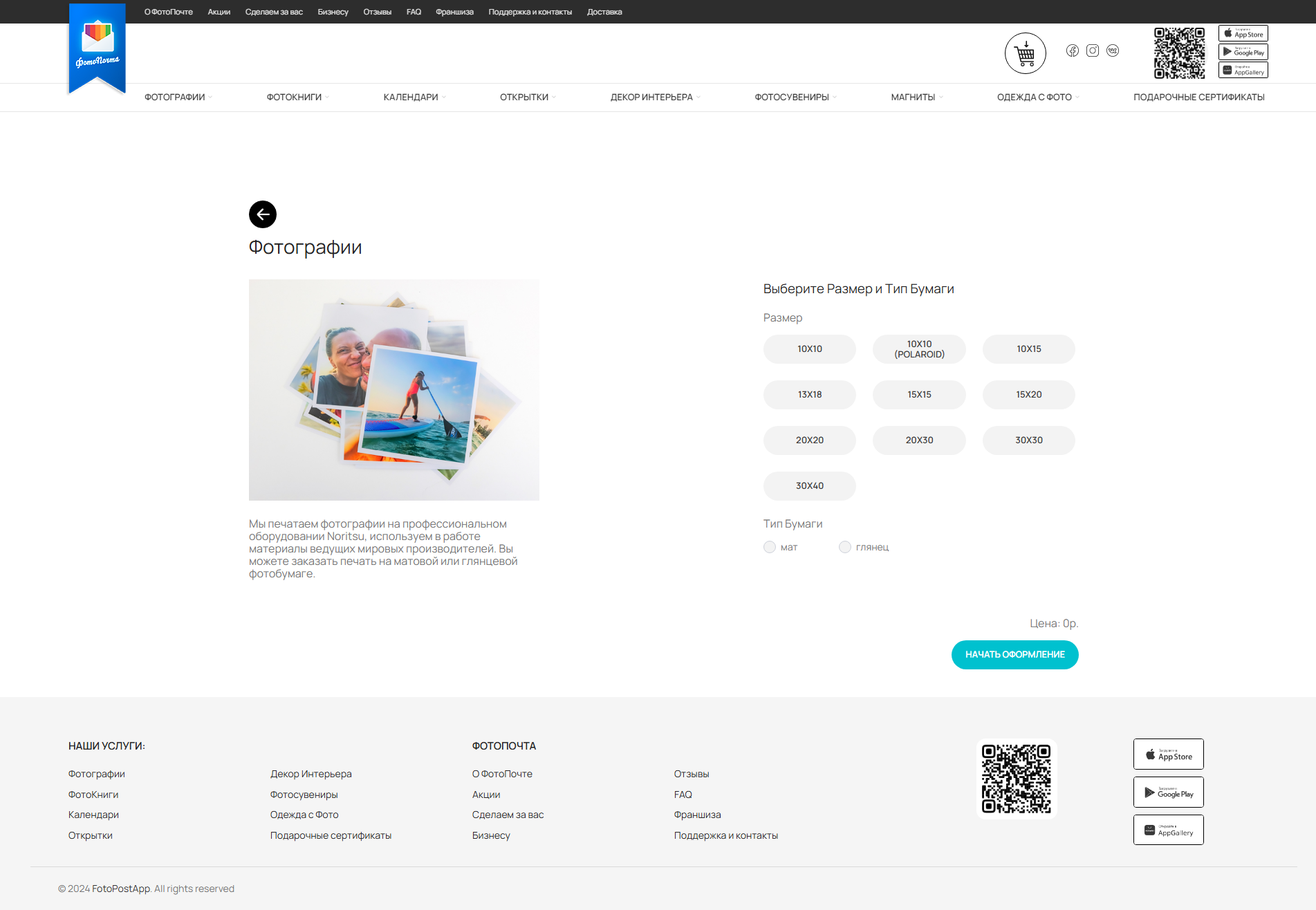Click the photo prints product image
Viewport: 1316px width, 910px height.
(x=394, y=390)
